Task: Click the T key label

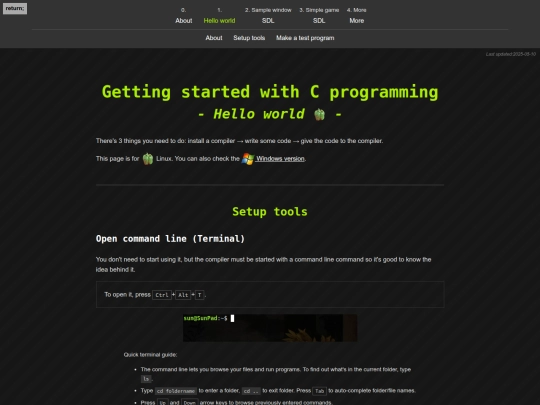Action: 199,295
